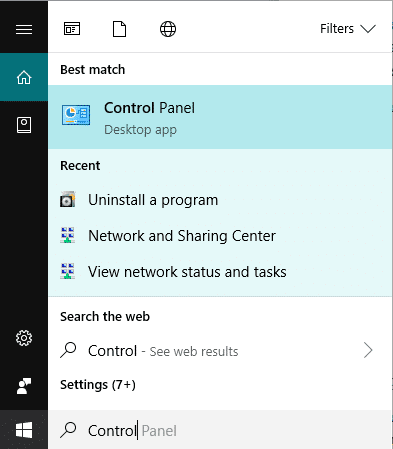The image size is (393, 449).
Task: Expand the Settings (7+) section
Action: pos(98,385)
